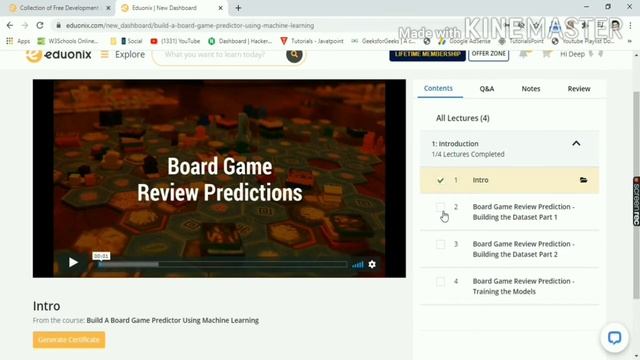This screenshot has height=360, width=640.
Task: Switch to the Q&A tab
Action: (487, 89)
